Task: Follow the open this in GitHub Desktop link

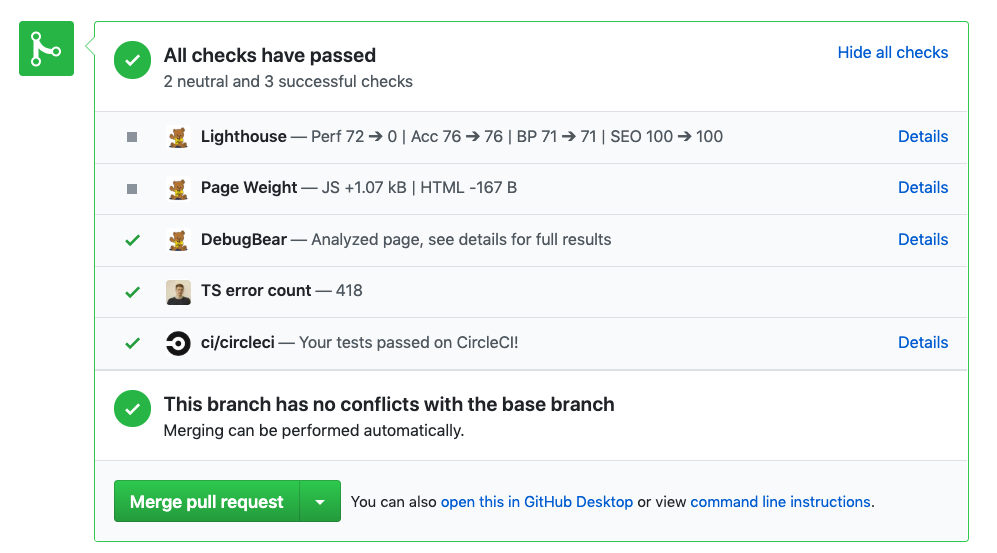Action: click(x=537, y=502)
